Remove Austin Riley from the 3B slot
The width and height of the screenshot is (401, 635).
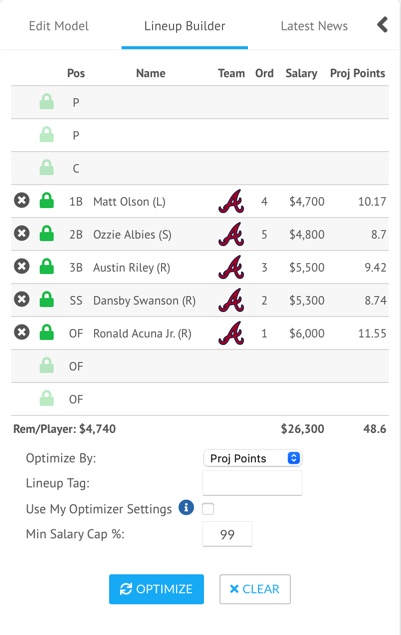coord(22,266)
